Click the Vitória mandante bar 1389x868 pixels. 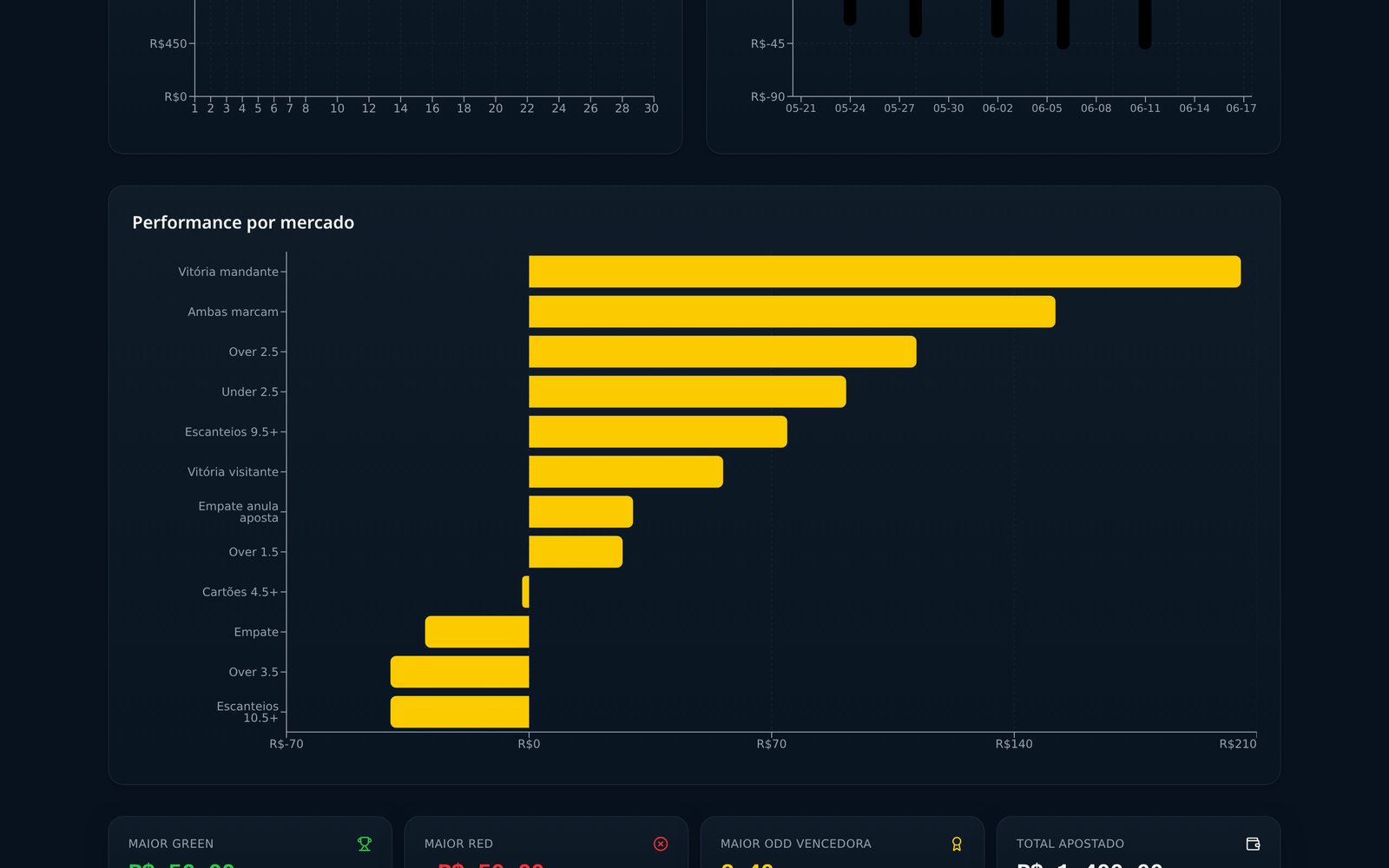click(885, 272)
